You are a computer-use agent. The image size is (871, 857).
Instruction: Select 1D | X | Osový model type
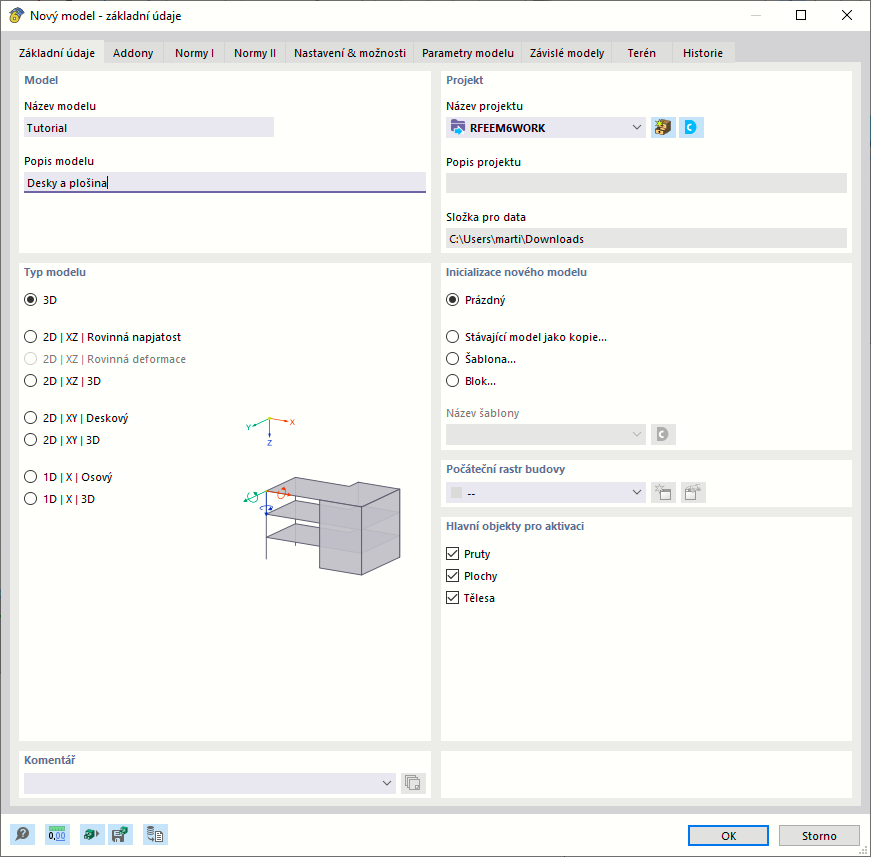click(31, 477)
